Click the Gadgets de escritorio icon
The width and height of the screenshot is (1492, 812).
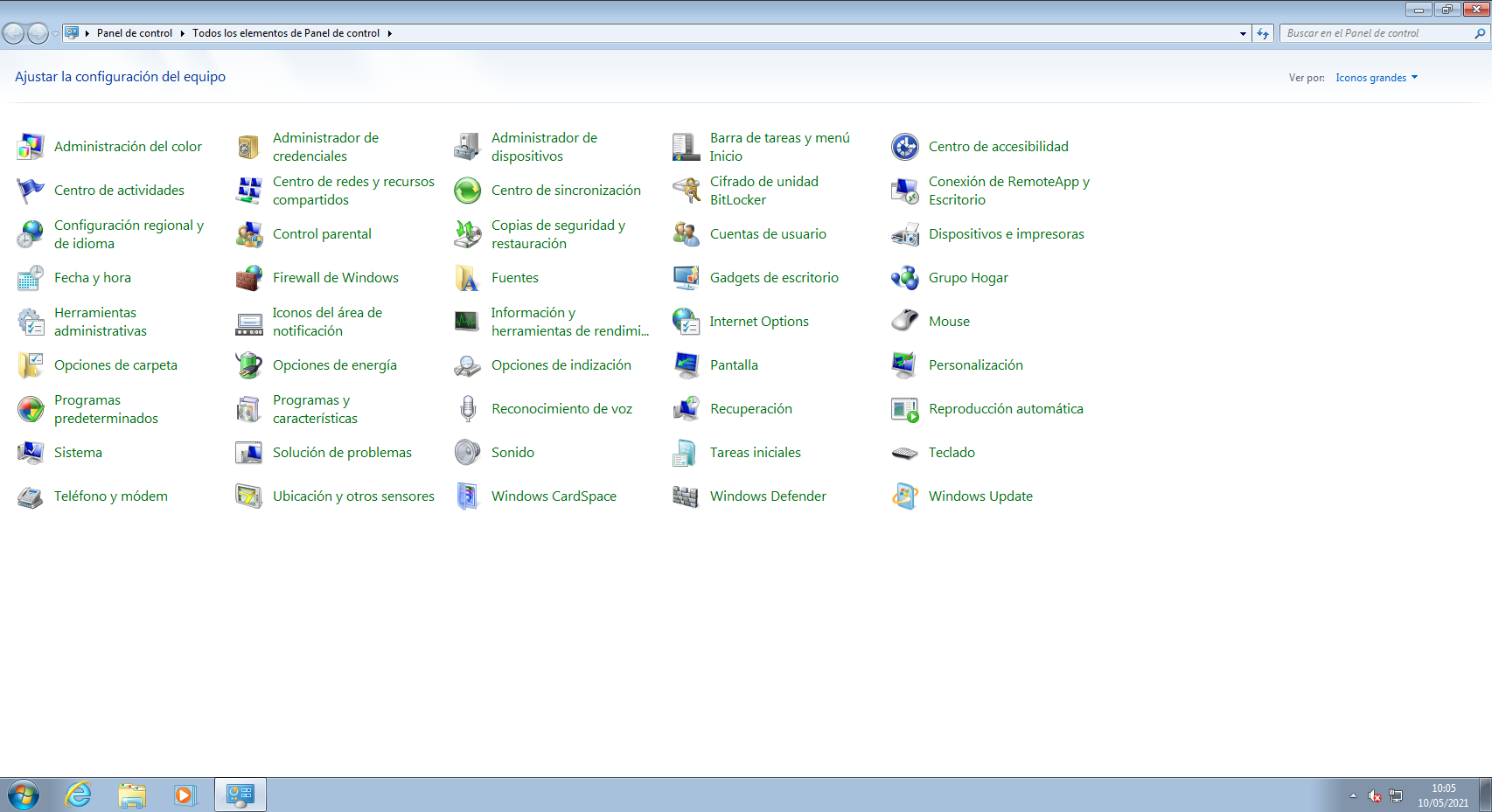[x=687, y=278]
